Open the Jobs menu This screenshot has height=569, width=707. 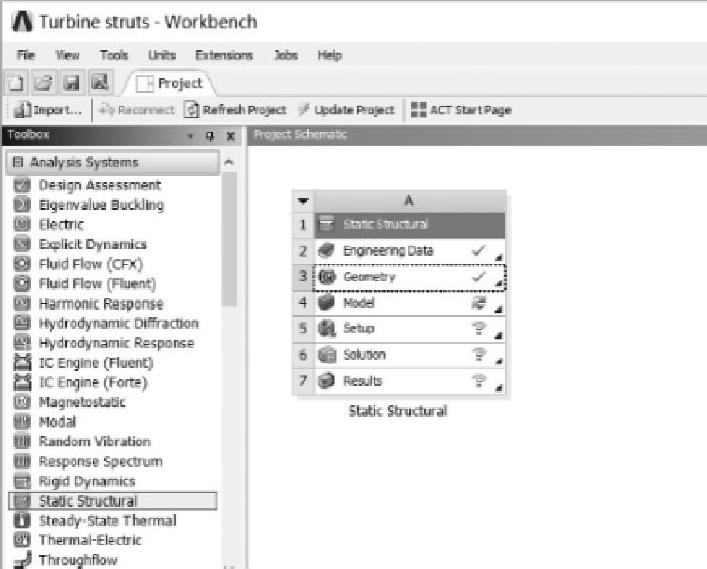286,55
